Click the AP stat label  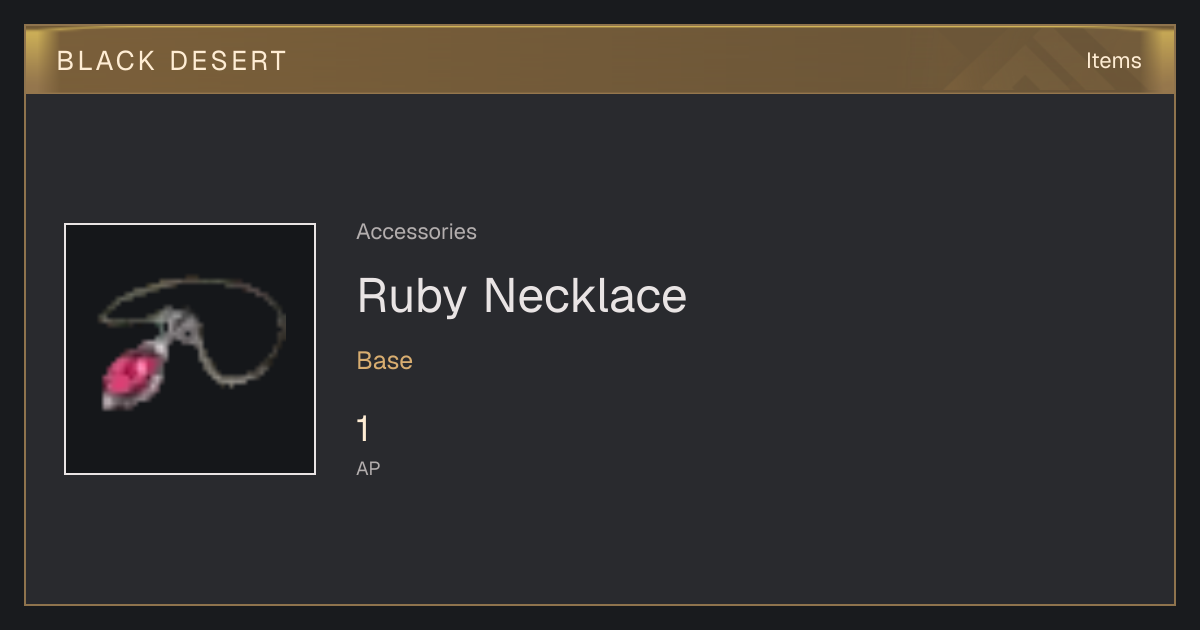coord(368,468)
